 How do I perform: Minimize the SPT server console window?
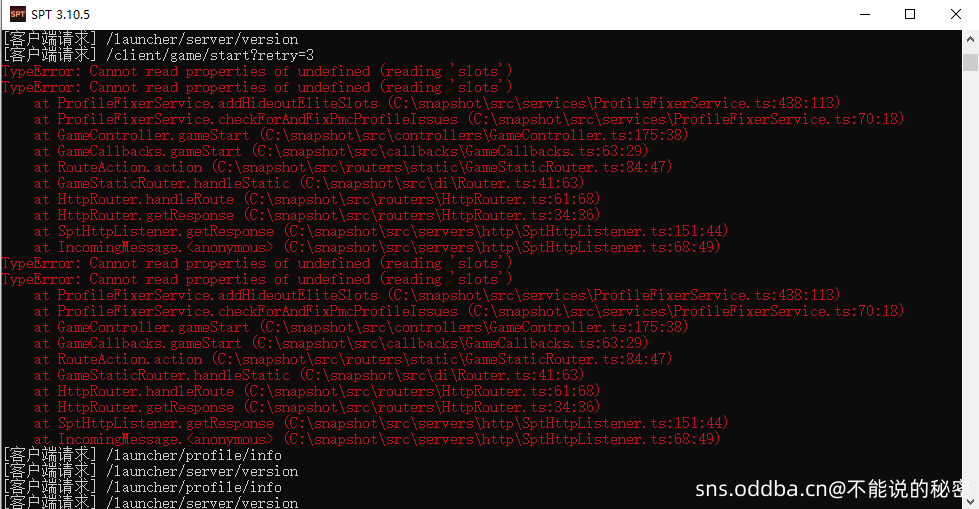click(x=865, y=14)
